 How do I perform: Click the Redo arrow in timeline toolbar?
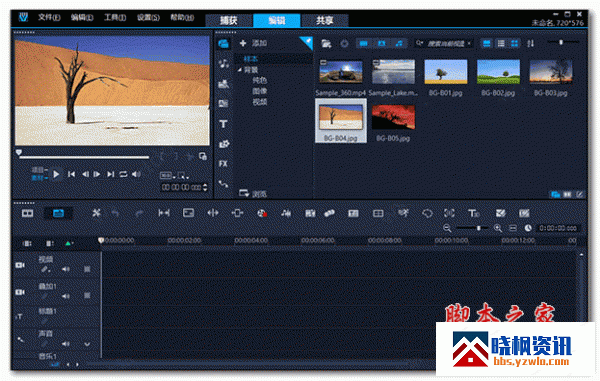[x=139, y=213]
